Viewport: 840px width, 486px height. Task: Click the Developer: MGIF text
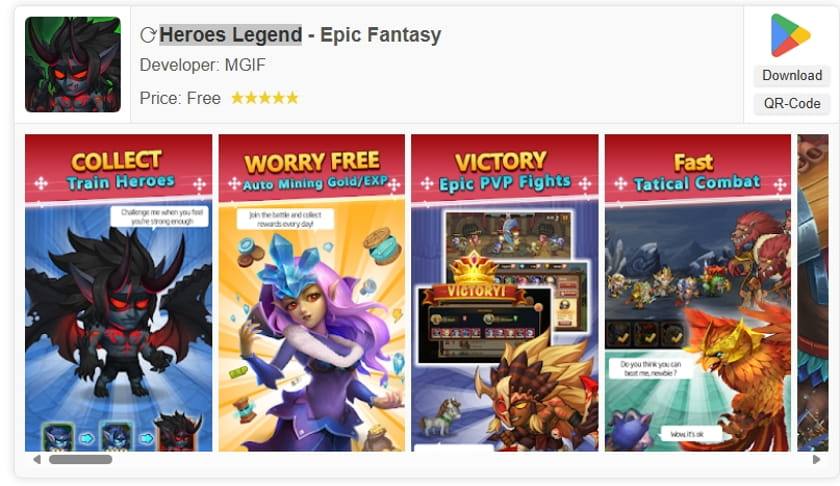202,65
